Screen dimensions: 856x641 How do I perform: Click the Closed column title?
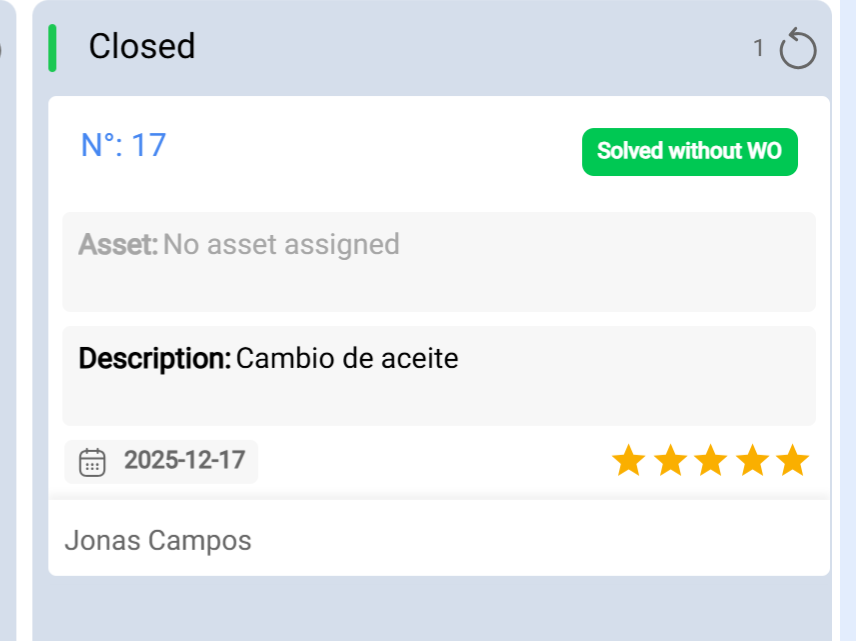[142, 47]
